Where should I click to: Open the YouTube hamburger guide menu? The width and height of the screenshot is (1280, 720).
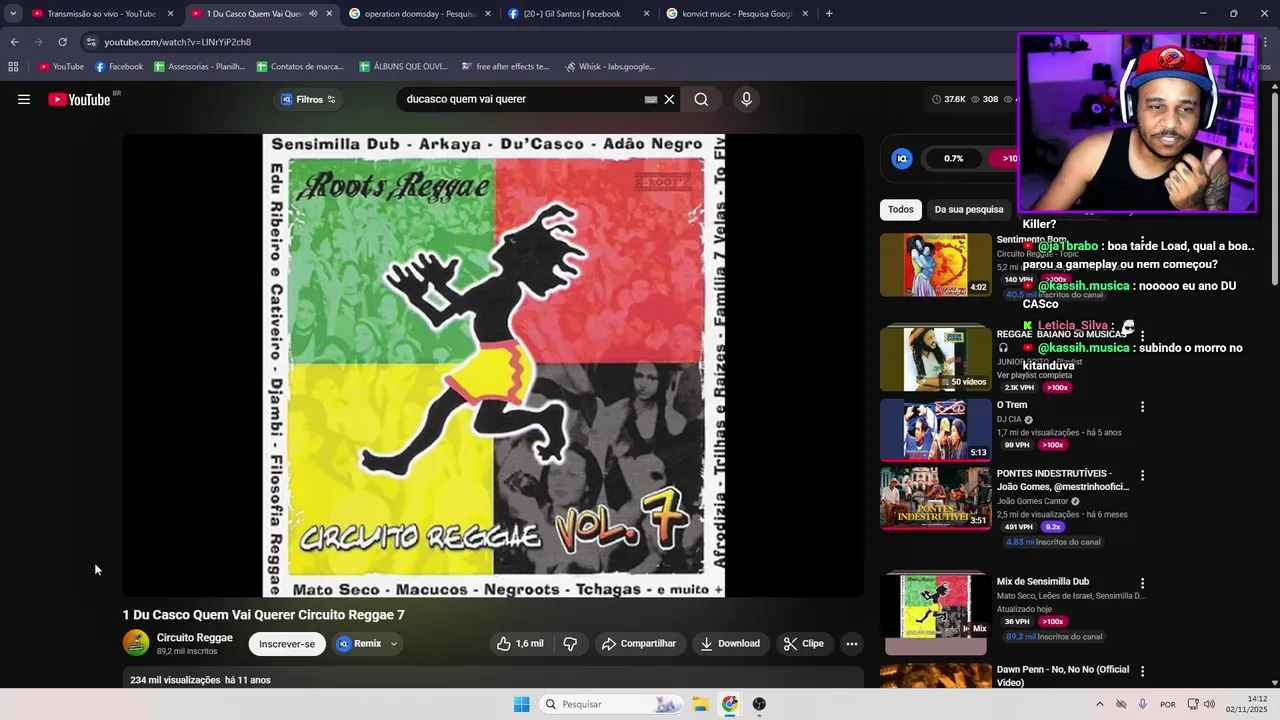point(24,99)
